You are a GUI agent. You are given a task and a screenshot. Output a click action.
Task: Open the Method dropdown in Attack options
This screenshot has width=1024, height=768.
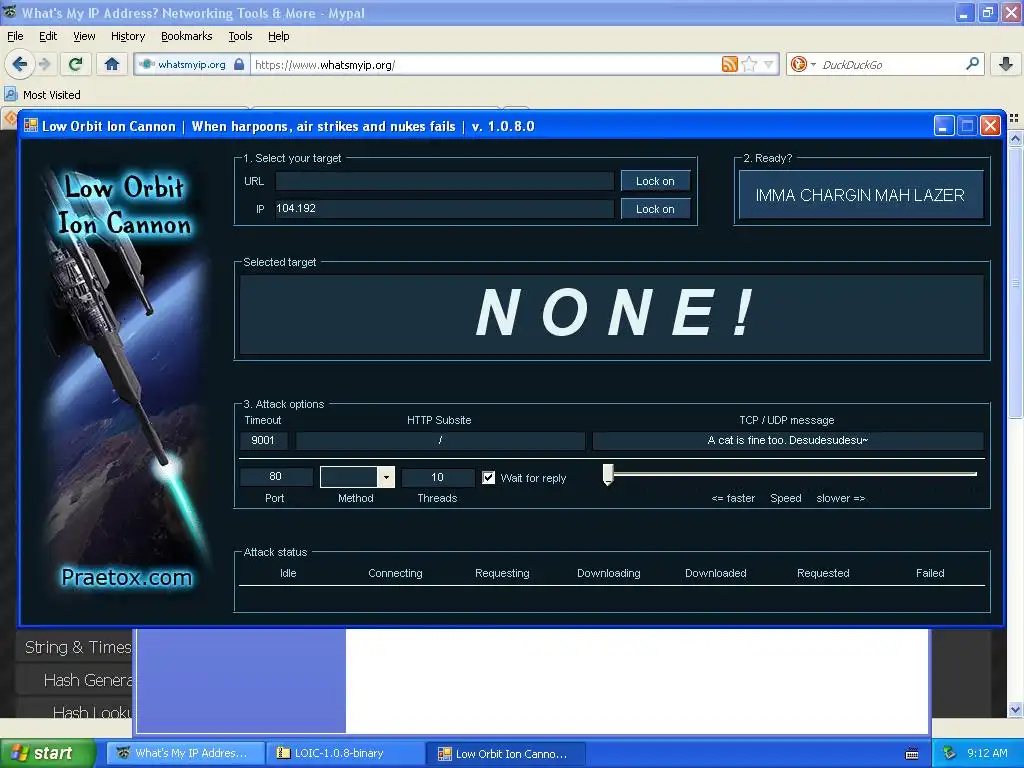coord(386,477)
